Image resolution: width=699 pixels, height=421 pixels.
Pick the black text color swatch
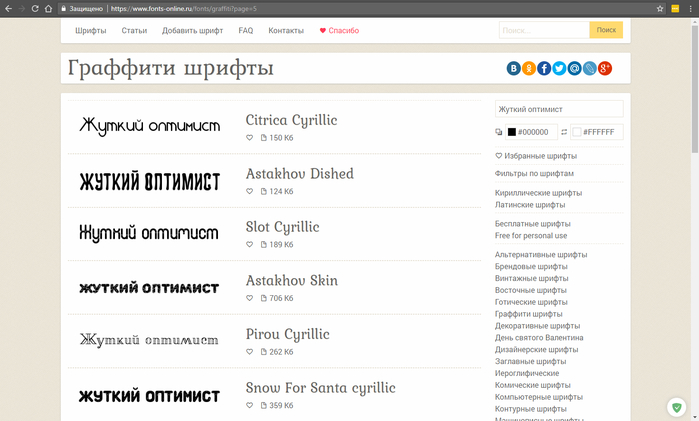coord(512,132)
